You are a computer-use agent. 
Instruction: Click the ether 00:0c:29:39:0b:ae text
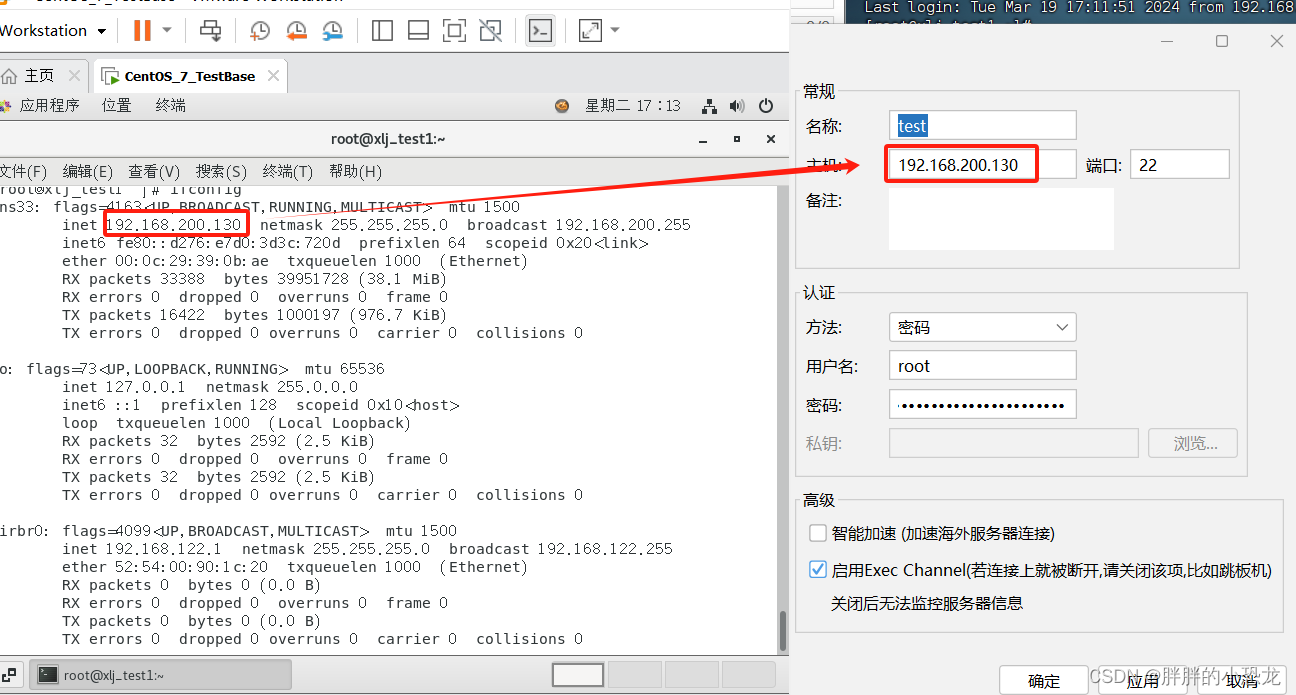click(165, 261)
